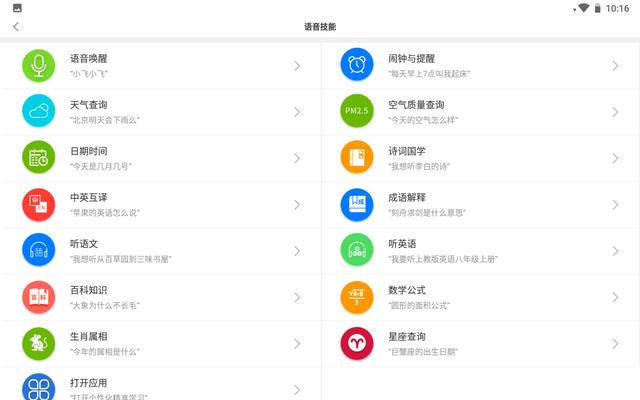
Task: Select the red translation 中英互译 icon
Action: [38, 204]
